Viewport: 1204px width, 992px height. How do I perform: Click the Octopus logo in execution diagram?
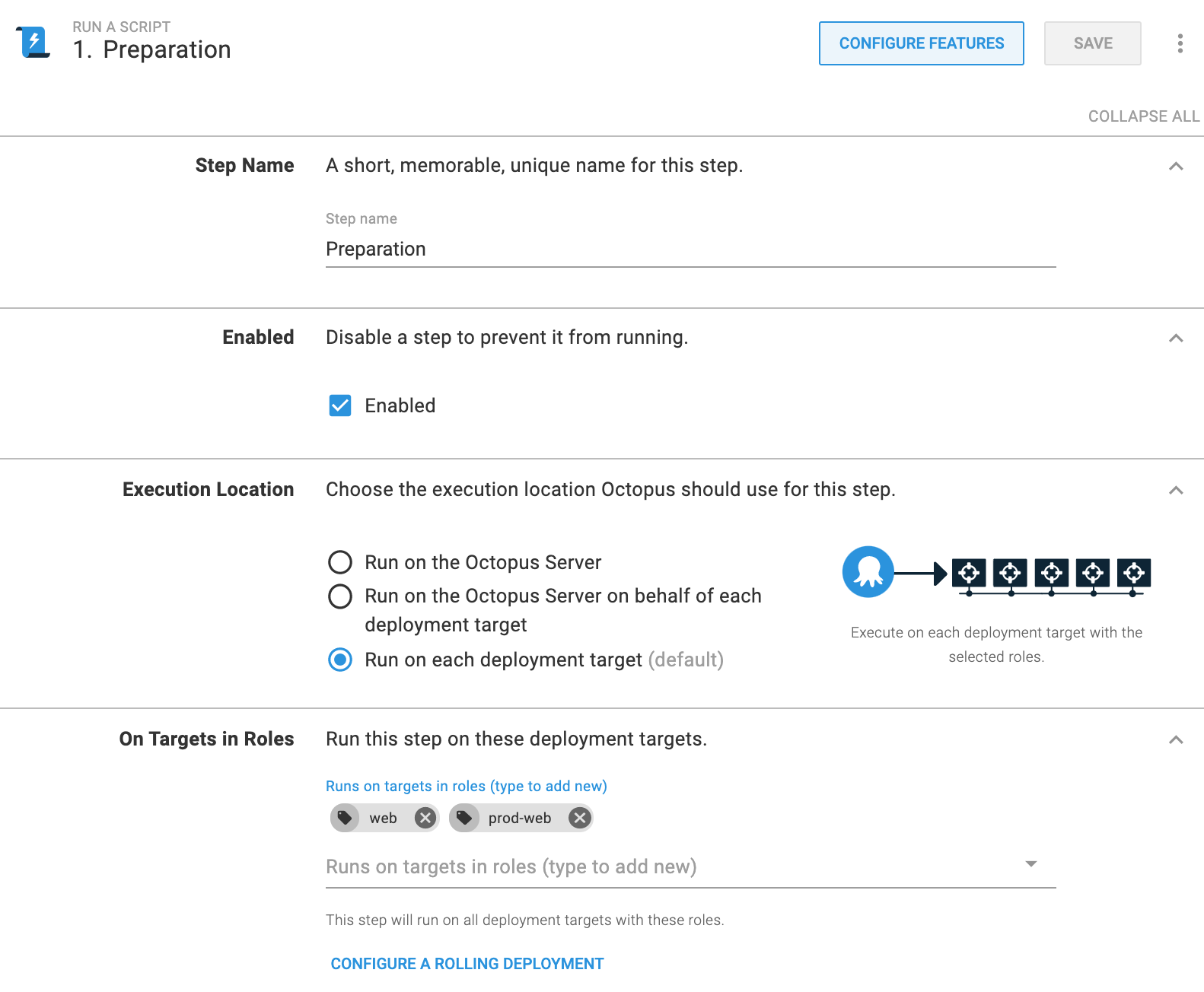click(868, 572)
